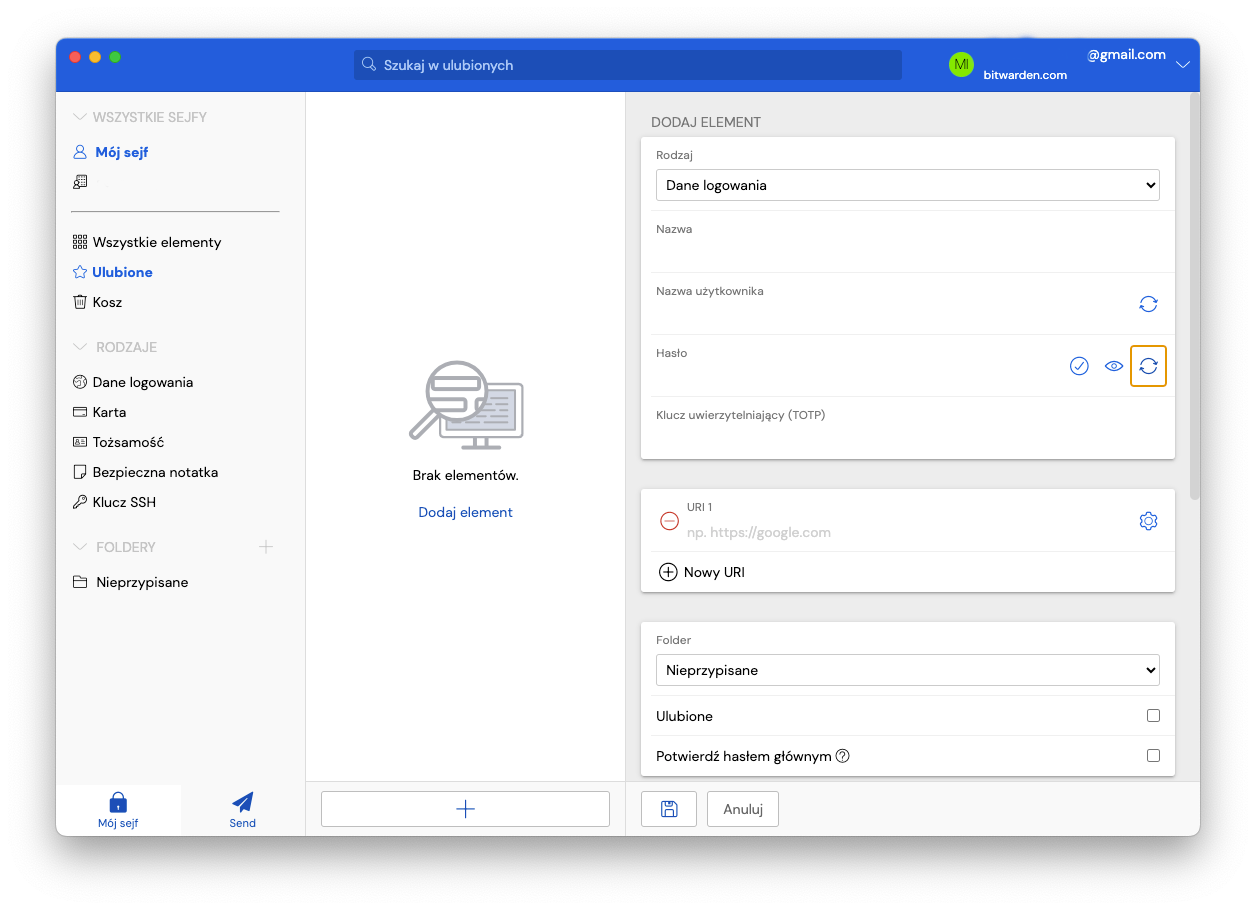Viewport: 1256px width, 910px height.
Task: Click the yellow minimize window button
Action: pyautogui.click(x=95, y=57)
